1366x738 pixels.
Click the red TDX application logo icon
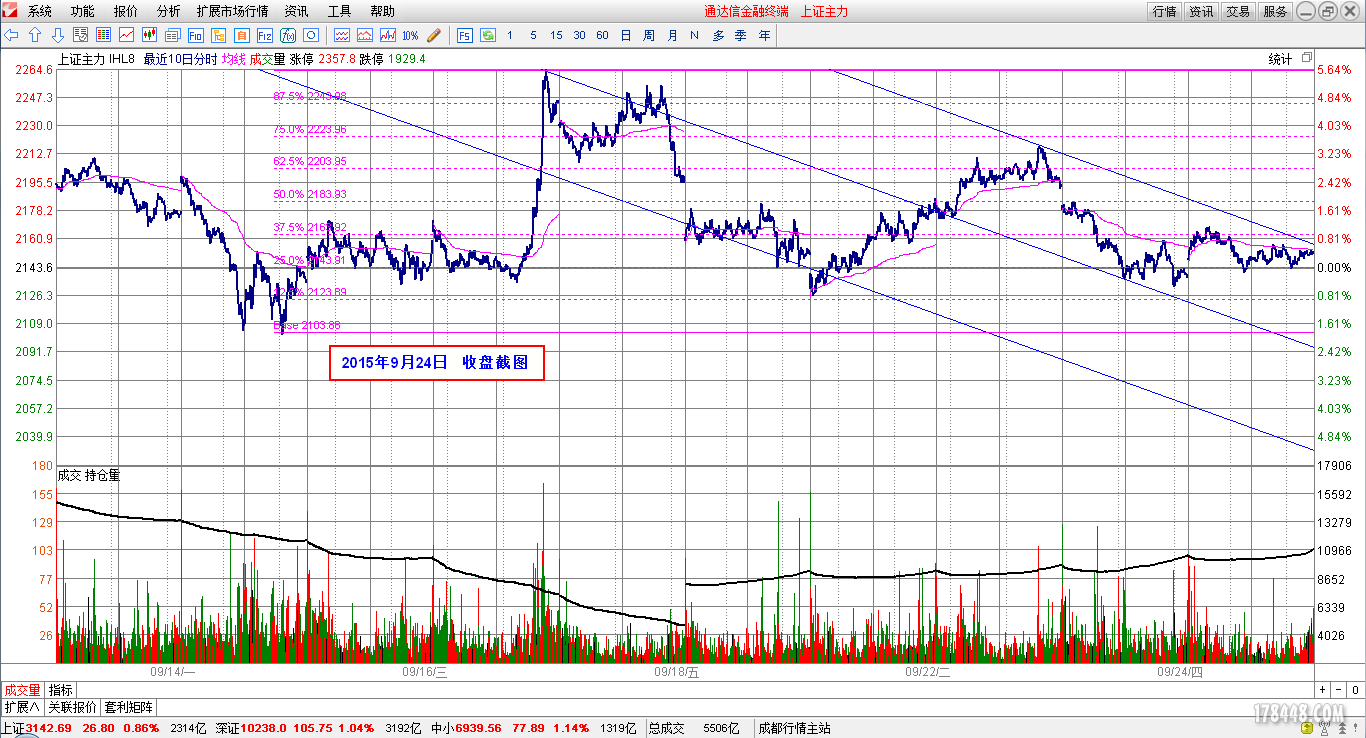coord(10,11)
